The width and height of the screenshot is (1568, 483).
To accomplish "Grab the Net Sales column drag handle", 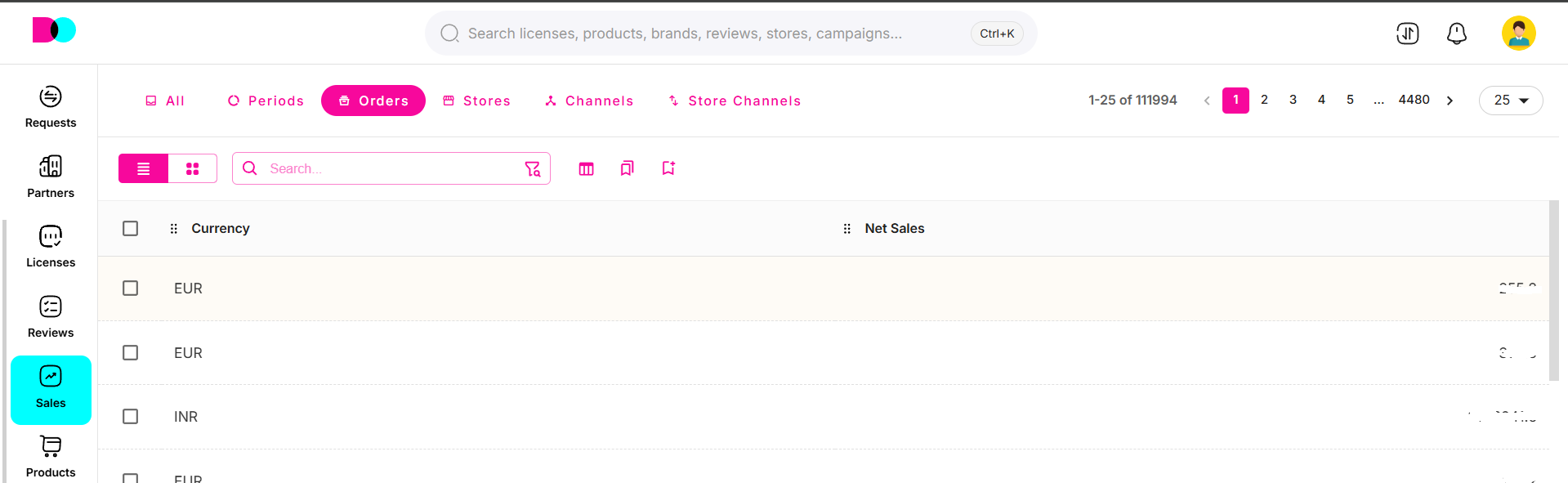I will [847, 229].
